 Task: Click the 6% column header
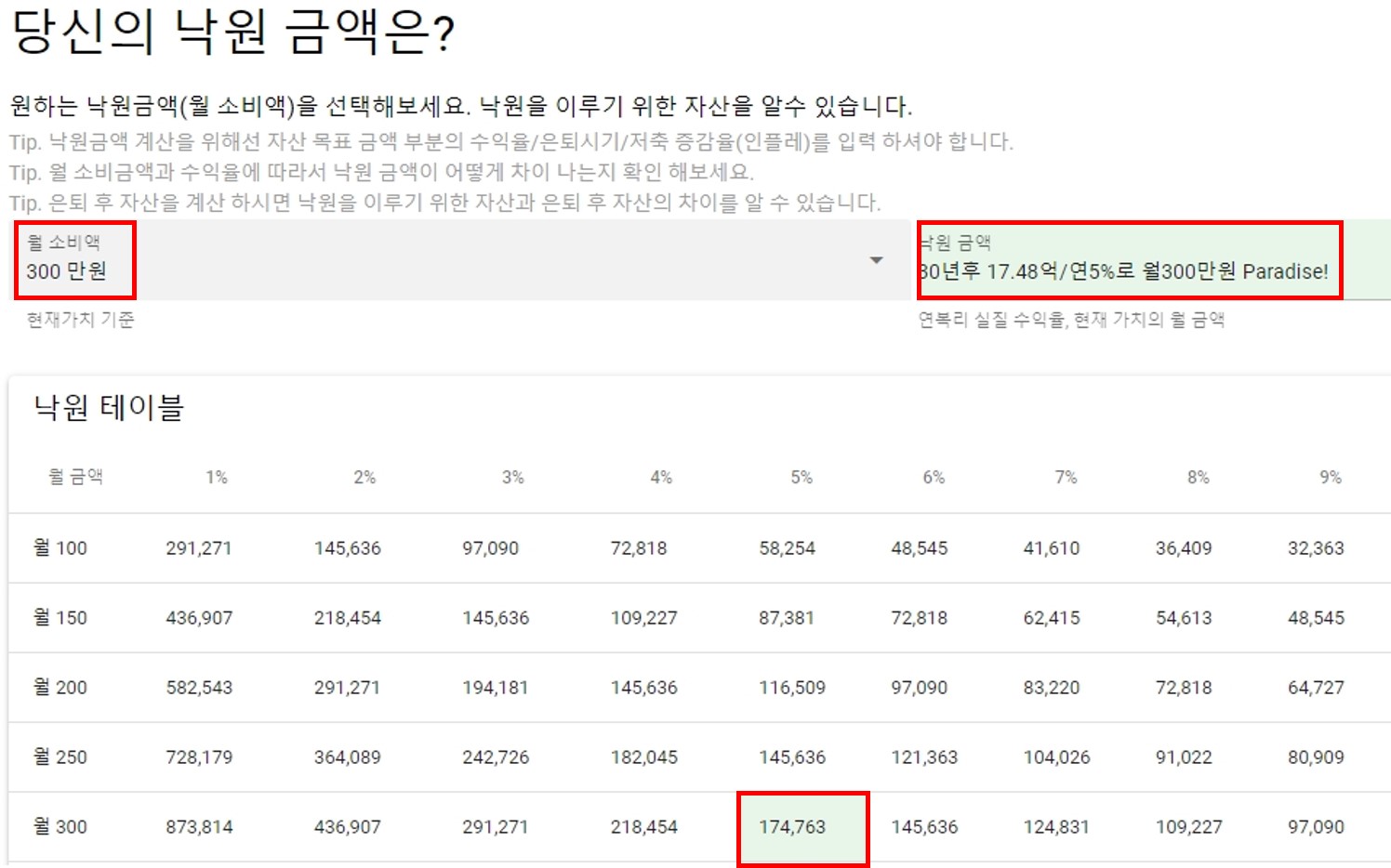click(x=934, y=477)
